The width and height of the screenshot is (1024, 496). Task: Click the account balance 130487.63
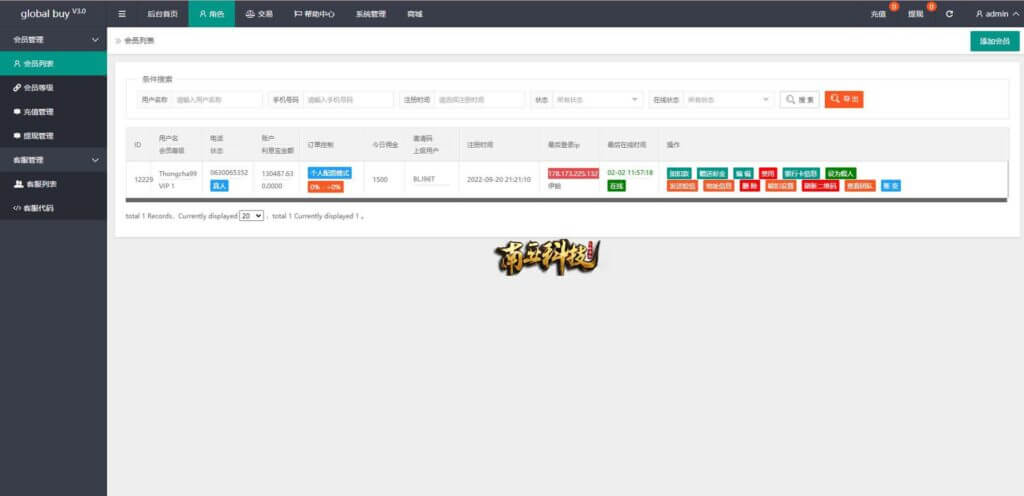[278, 174]
